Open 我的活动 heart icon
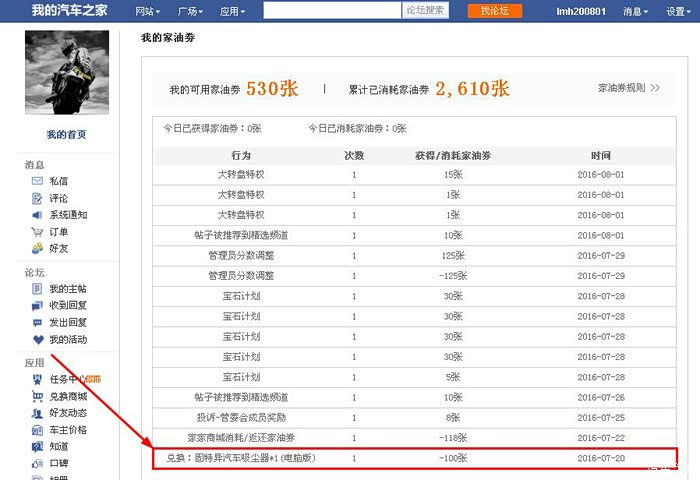700x480 pixels. click(x=37, y=340)
